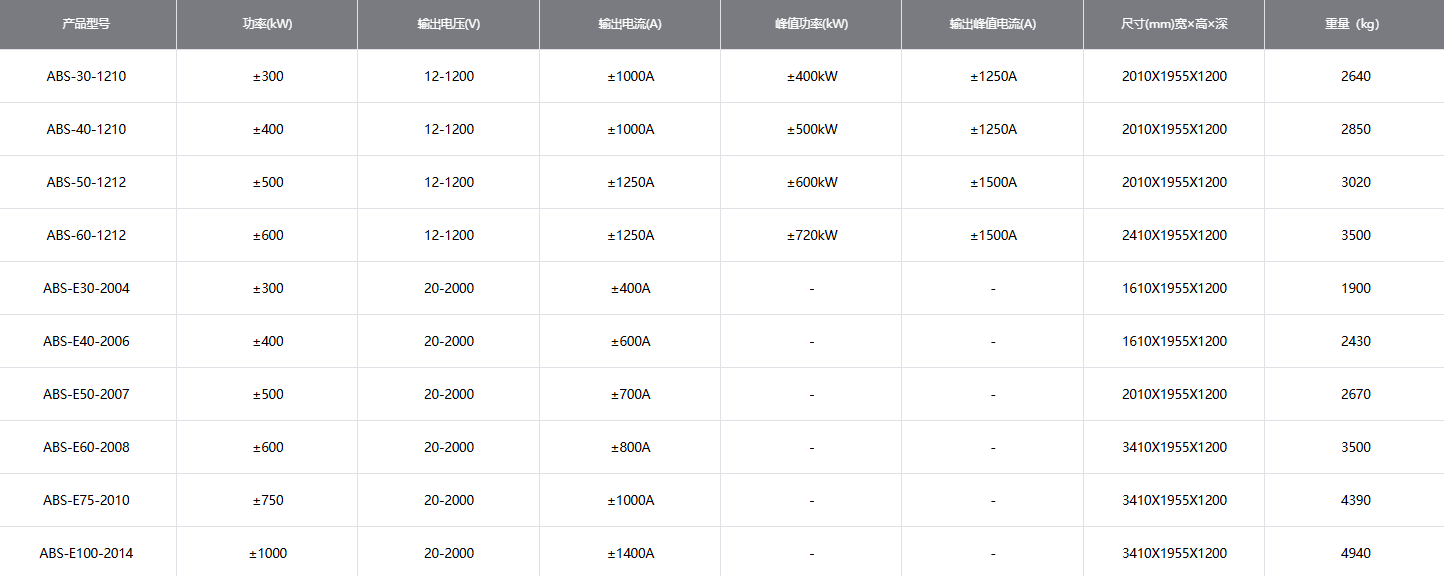This screenshot has height=576, width=1444.
Task: Click the 输出电流(A) column header
Action: [x=630, y=24]
